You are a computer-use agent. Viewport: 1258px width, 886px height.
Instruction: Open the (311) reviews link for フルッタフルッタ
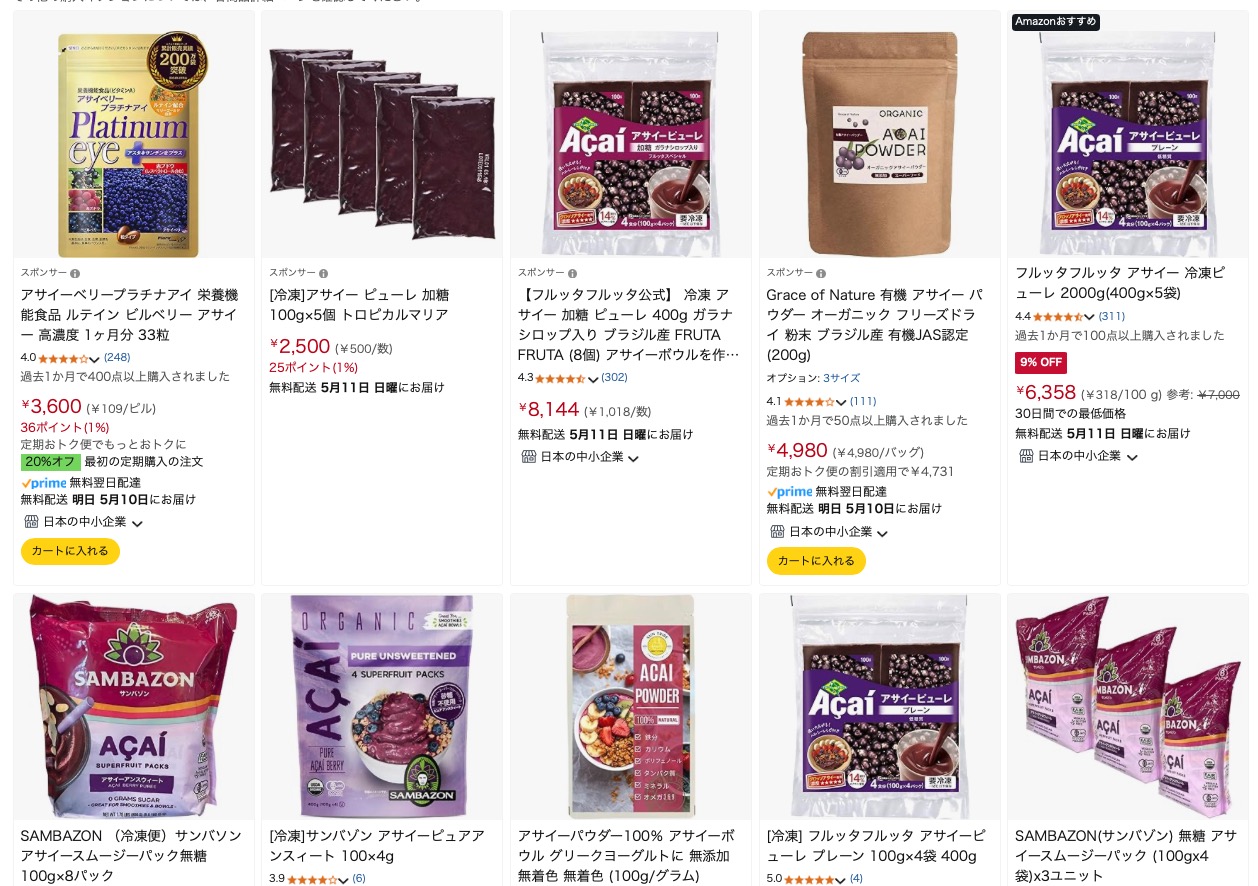pyautogui.click(x=1112, y=316)
